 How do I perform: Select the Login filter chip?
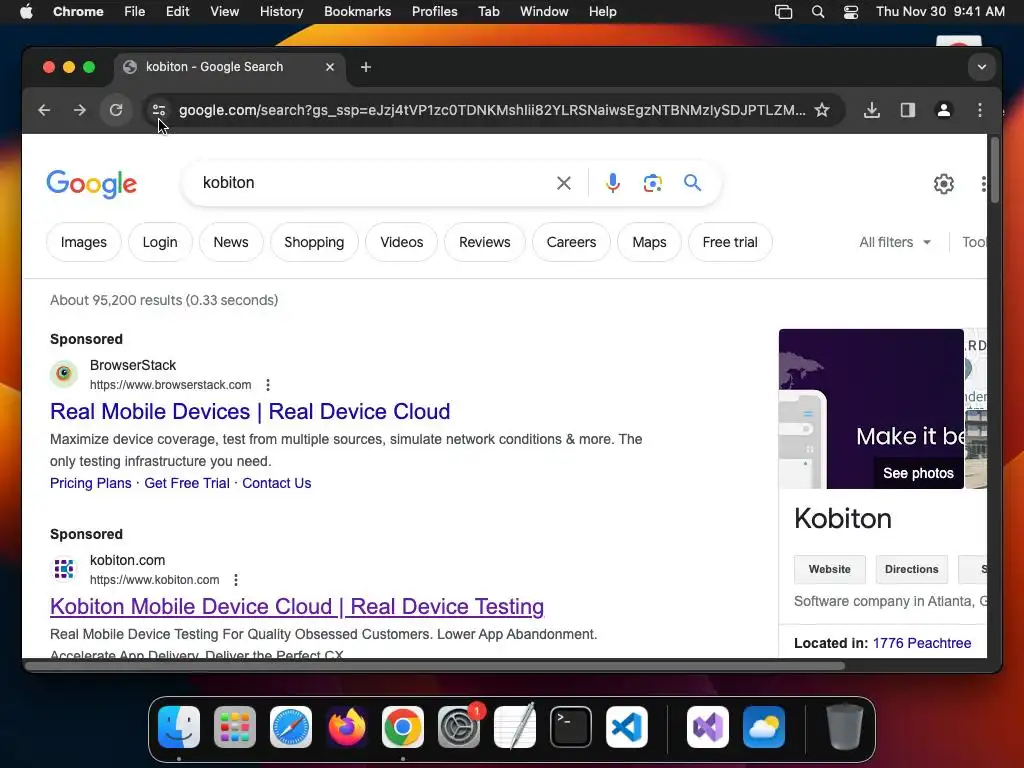pos(160,242)
